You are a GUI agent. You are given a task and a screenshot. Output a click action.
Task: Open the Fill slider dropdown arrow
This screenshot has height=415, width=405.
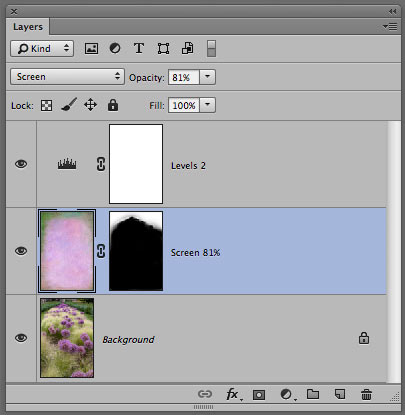coord(207,105)
